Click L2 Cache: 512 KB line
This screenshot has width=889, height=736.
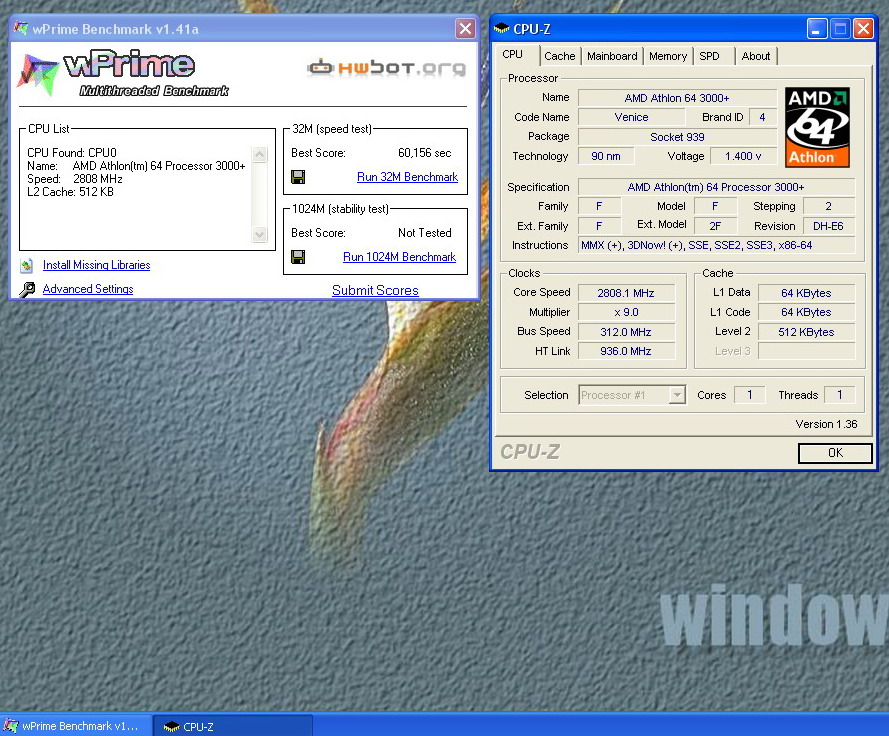point(70,192)
